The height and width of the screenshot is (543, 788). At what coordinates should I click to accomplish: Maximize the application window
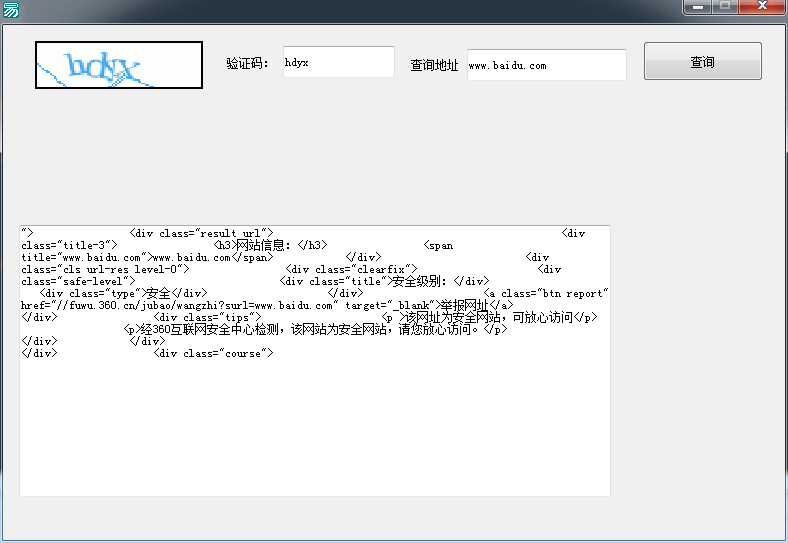725,7
